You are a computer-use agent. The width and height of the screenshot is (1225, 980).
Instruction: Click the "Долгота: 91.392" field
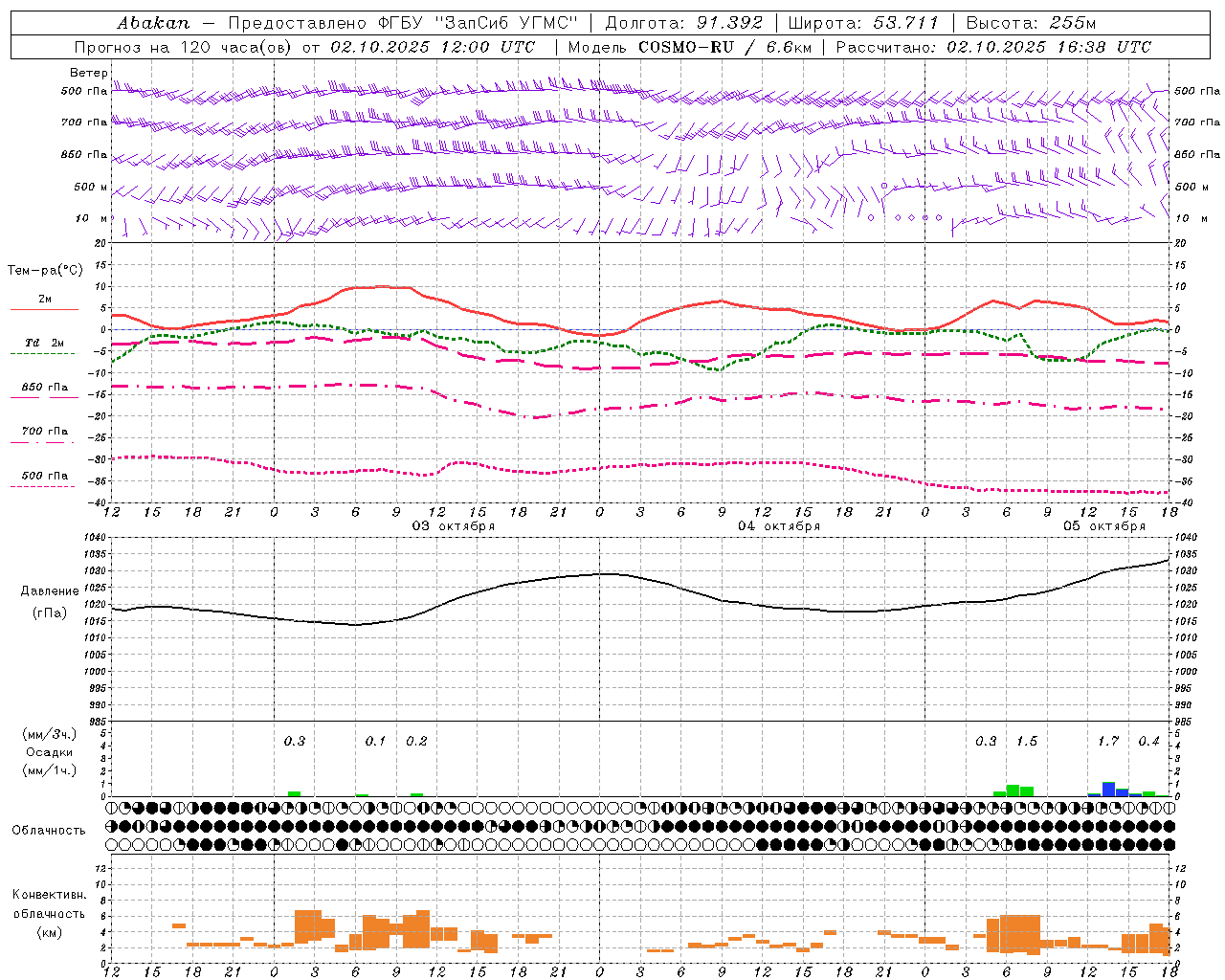[x=684, y=22]
